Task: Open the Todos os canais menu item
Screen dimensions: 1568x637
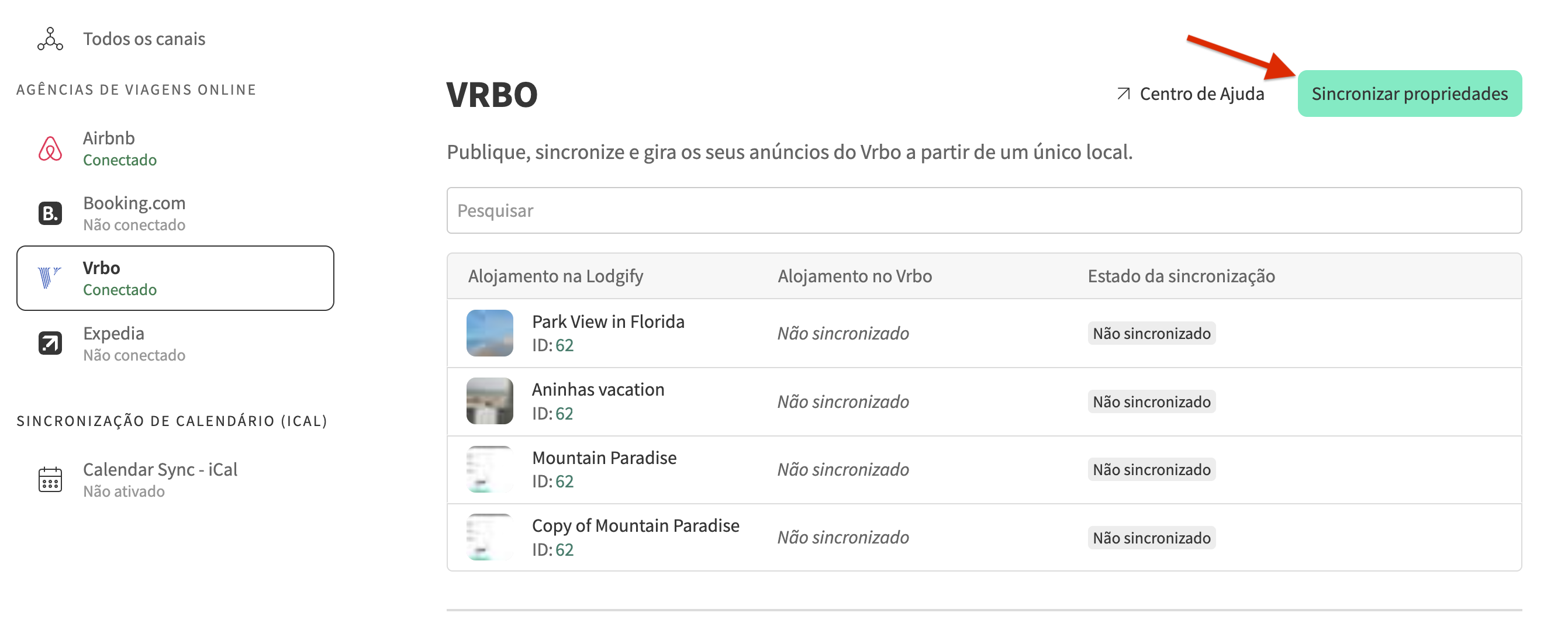Action: 144,39
